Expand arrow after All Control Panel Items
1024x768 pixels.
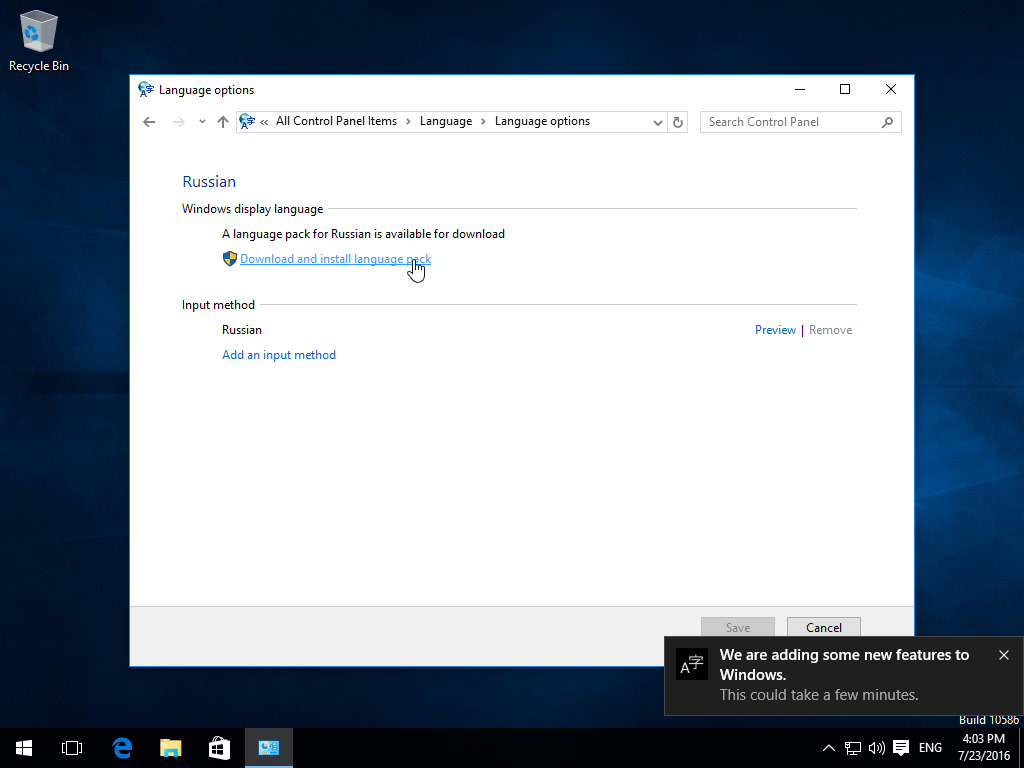point(408,121)
